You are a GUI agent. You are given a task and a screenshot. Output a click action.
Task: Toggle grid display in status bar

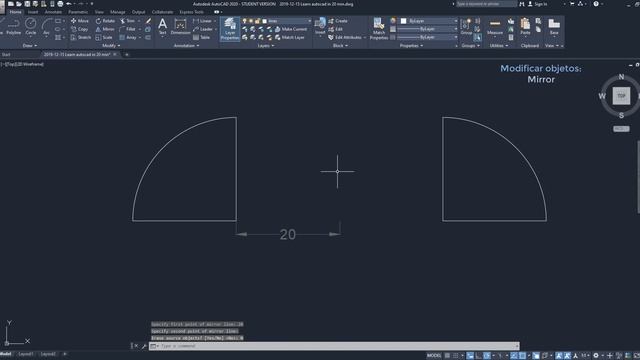[448, 356]
